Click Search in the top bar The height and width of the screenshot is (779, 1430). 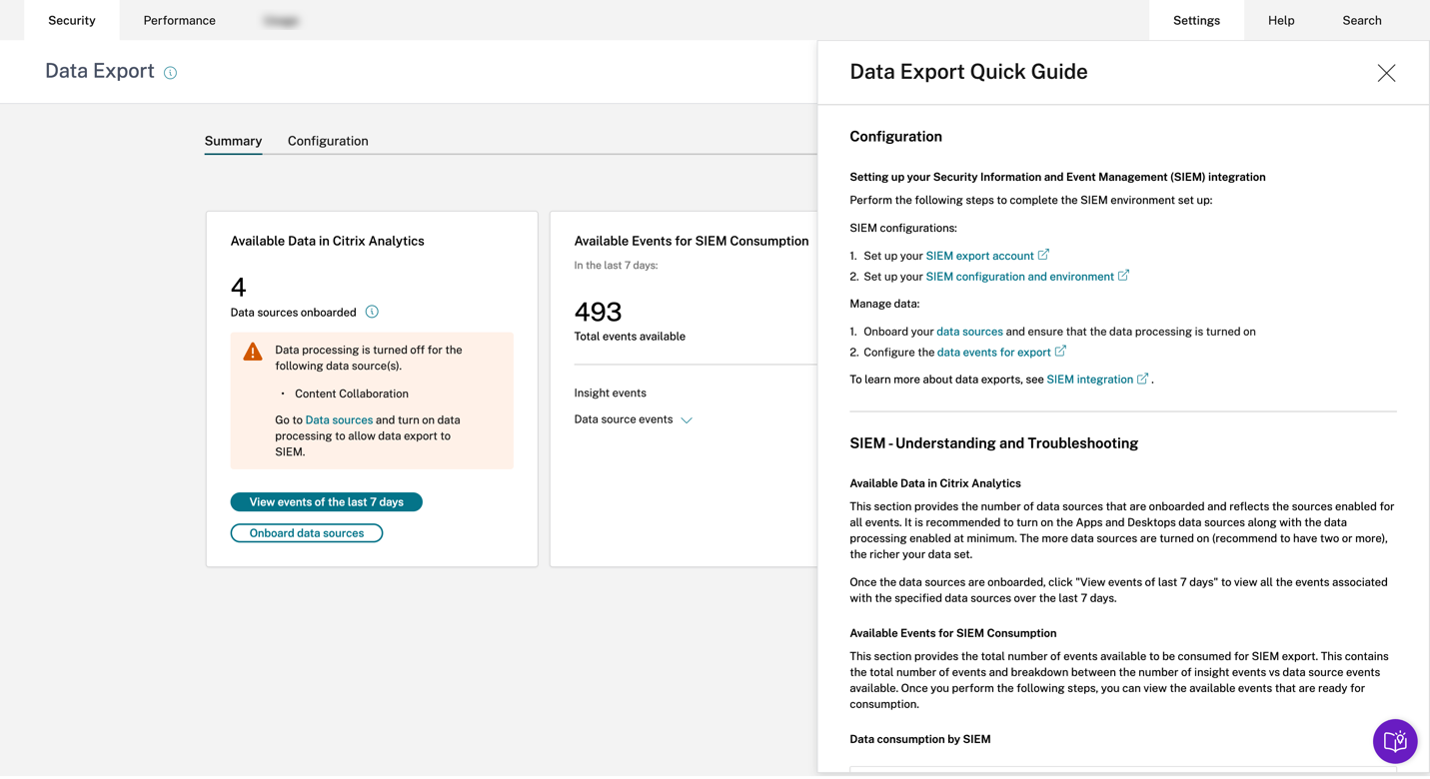pos(1361,20)
